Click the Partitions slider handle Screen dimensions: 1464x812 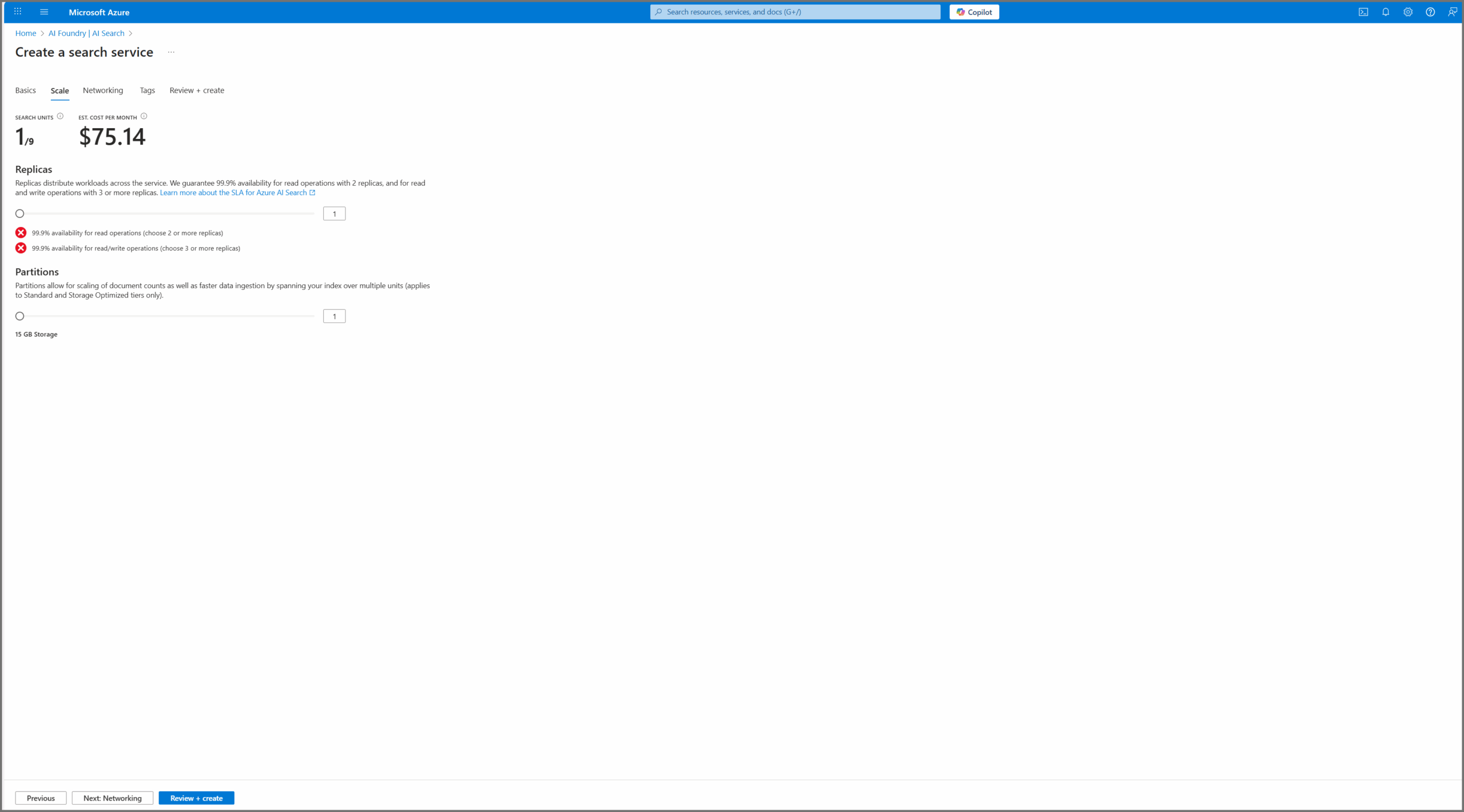[x=20, y=316]
